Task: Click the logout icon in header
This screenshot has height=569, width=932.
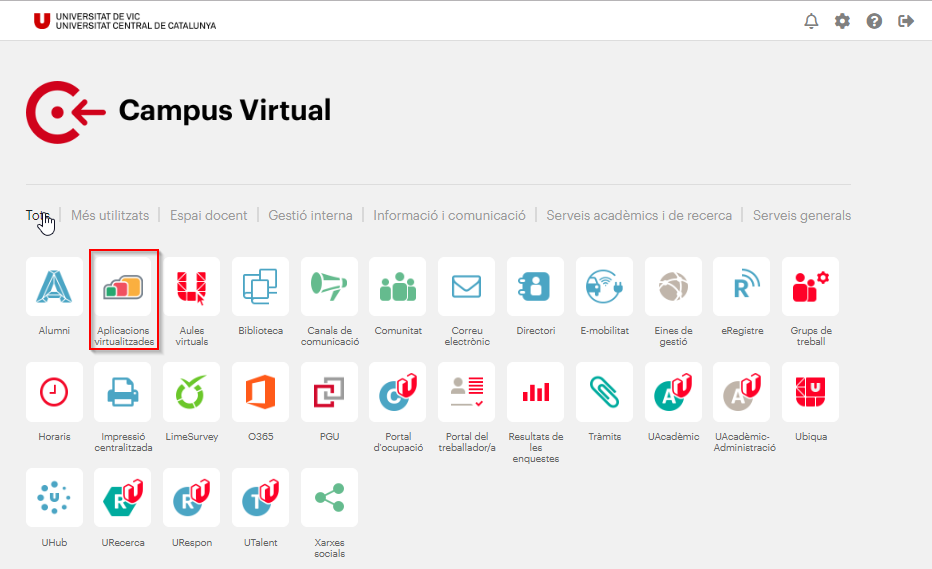Action: [906, 21]
